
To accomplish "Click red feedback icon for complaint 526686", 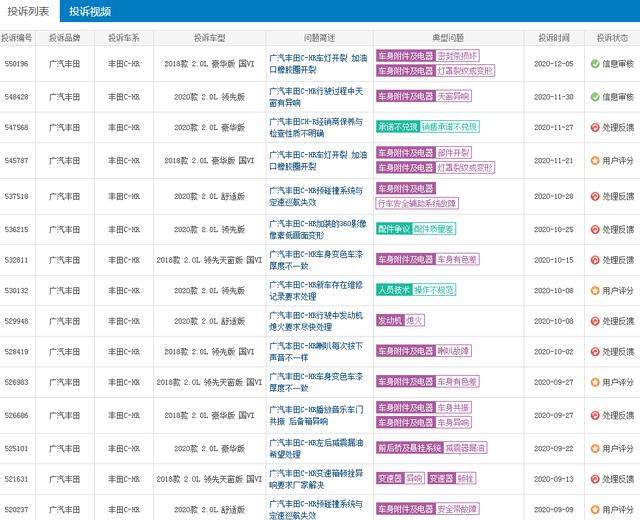I will click(595, 415).
